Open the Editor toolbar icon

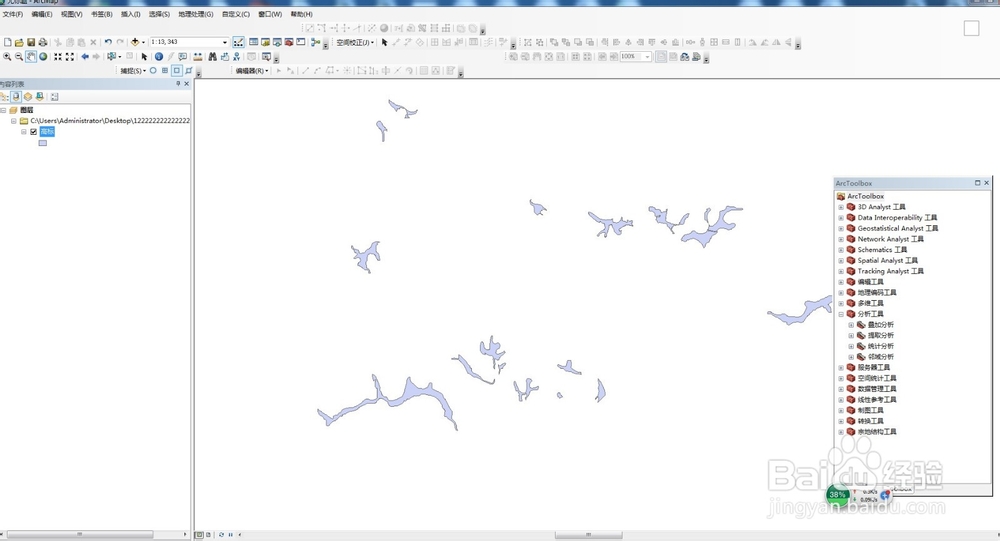(239, 42)
